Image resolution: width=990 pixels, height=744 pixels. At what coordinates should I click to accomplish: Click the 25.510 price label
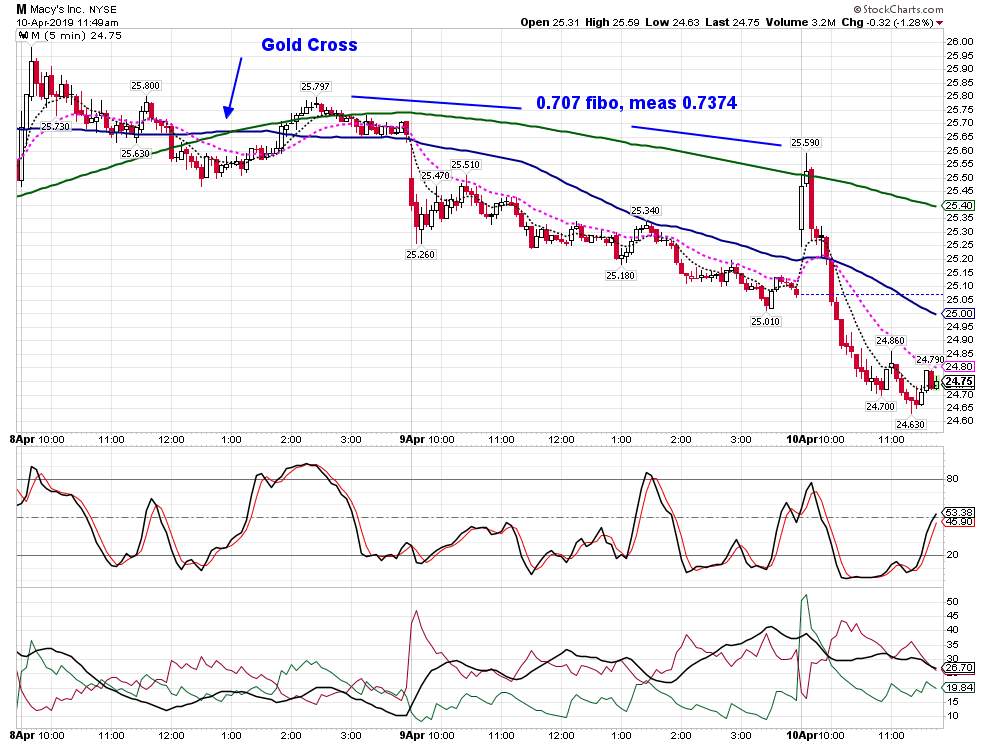pos(465,165)
